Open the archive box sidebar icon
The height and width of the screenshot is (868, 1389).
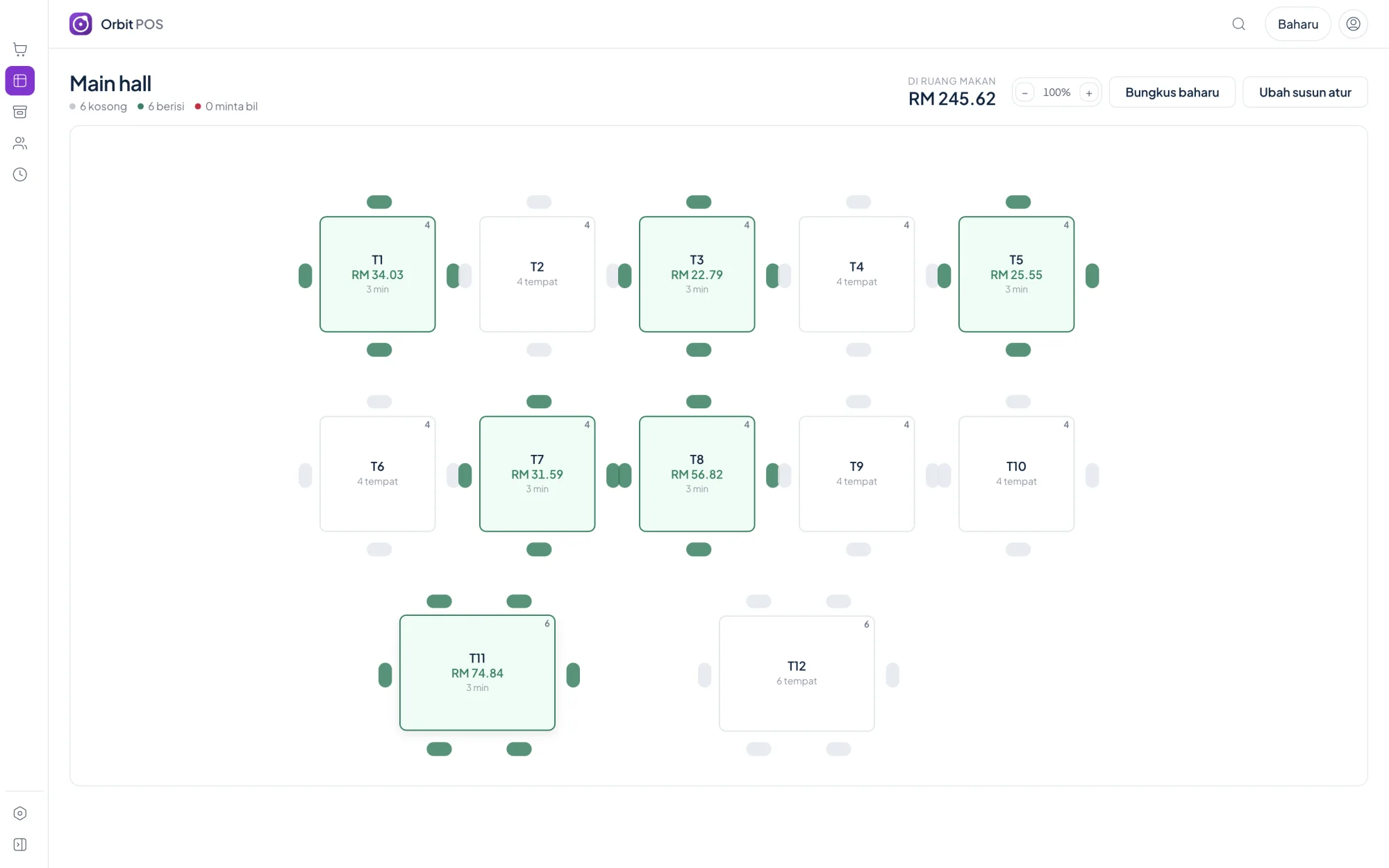[20, 112]
